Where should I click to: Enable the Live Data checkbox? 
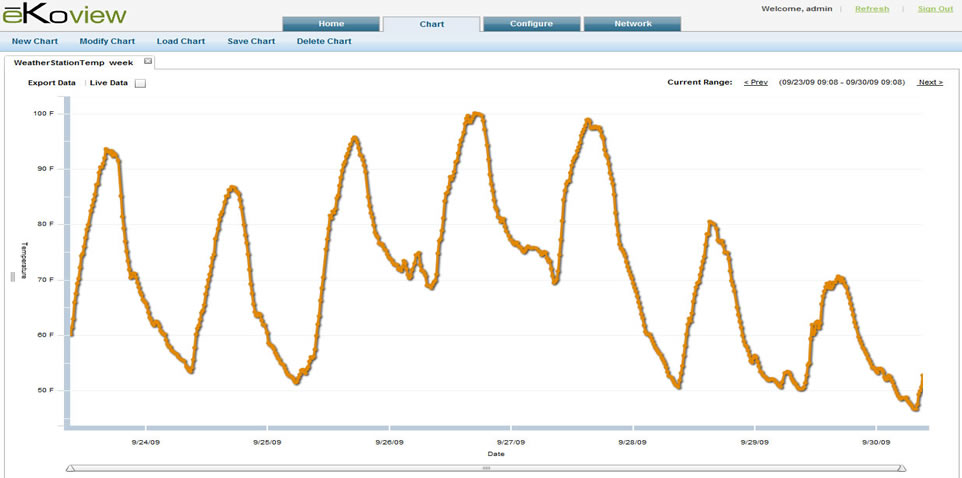(140, 83)
